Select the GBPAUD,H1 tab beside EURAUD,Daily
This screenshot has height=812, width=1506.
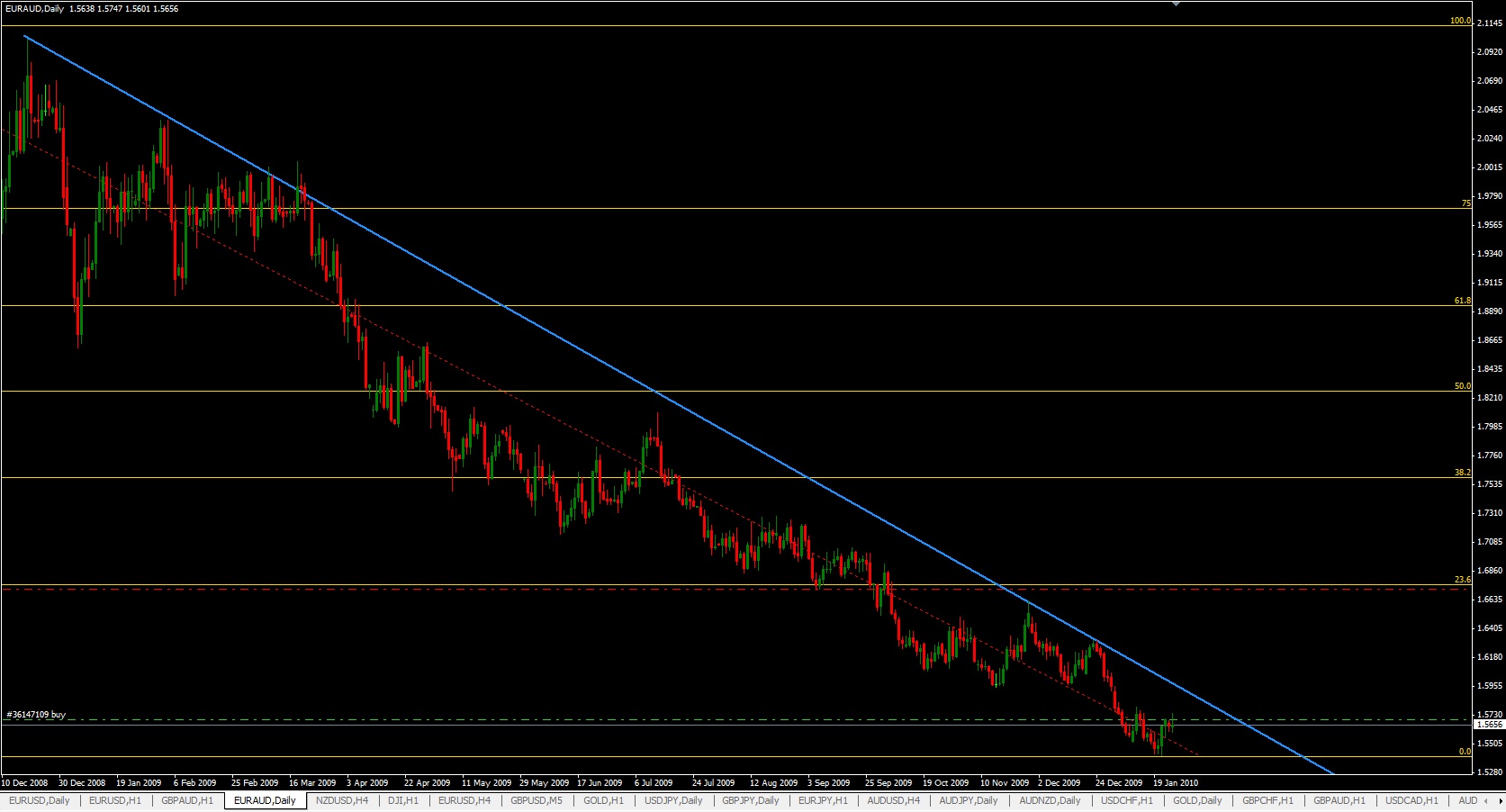tap(188, 800)
